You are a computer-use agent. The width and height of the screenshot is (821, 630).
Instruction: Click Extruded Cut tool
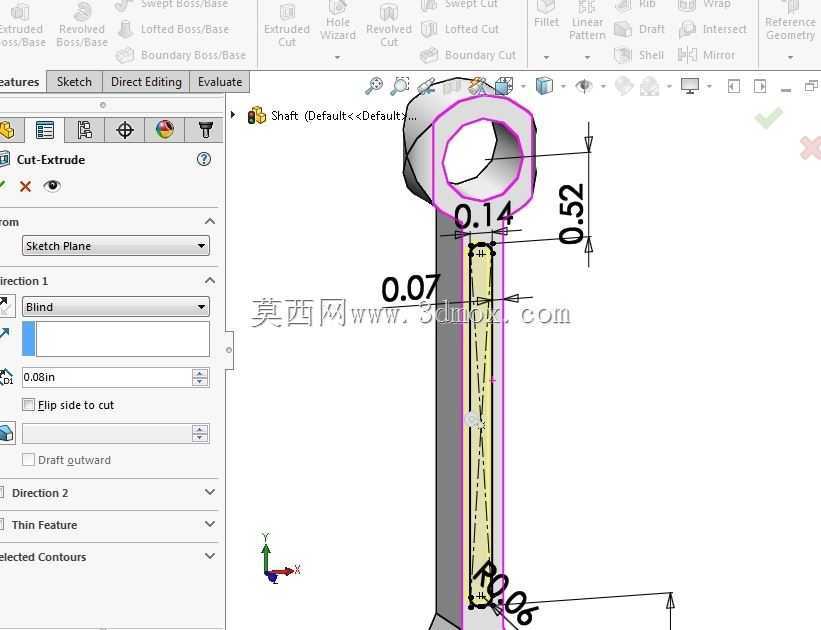(x=286, y=25)
